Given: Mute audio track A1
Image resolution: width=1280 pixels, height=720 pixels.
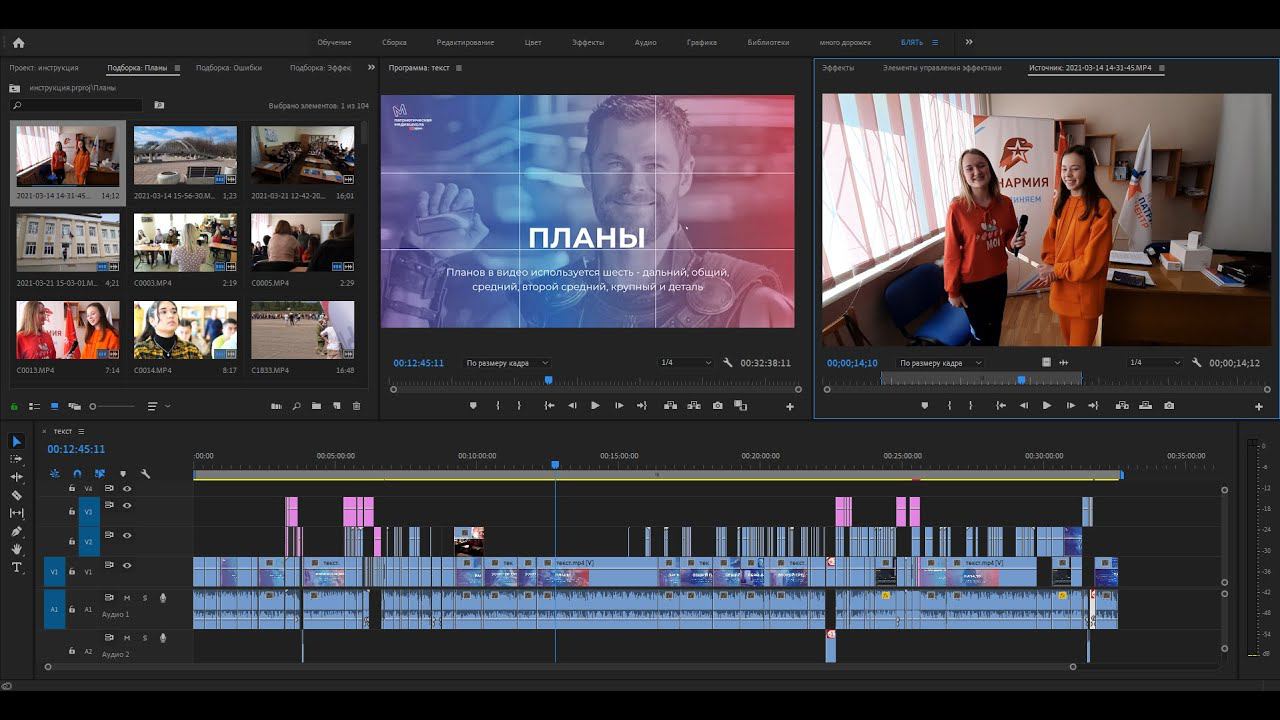Looking at the screenshot, I should click(127, 598).
